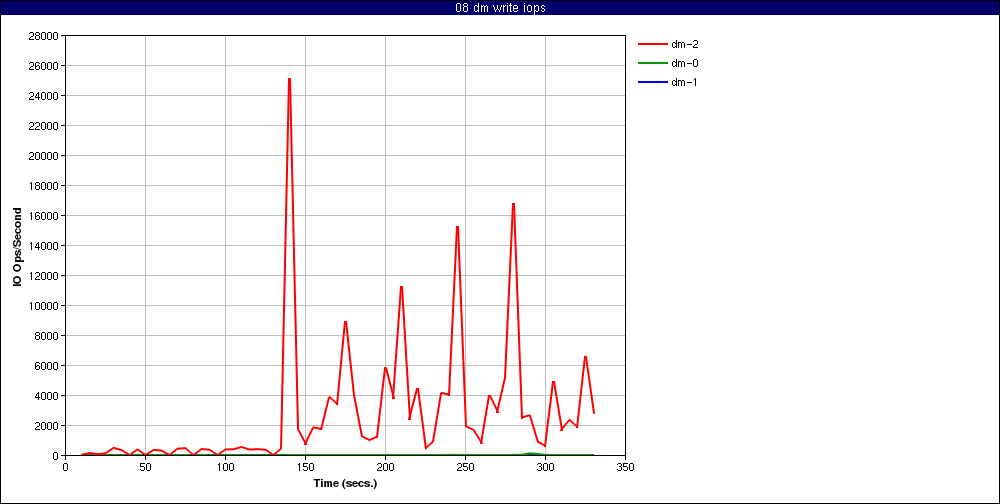Image resolution: width=1000 pixels, height=504 pixels.
Task: Click the 100 x-axis tick label
Action: (225, 467)
